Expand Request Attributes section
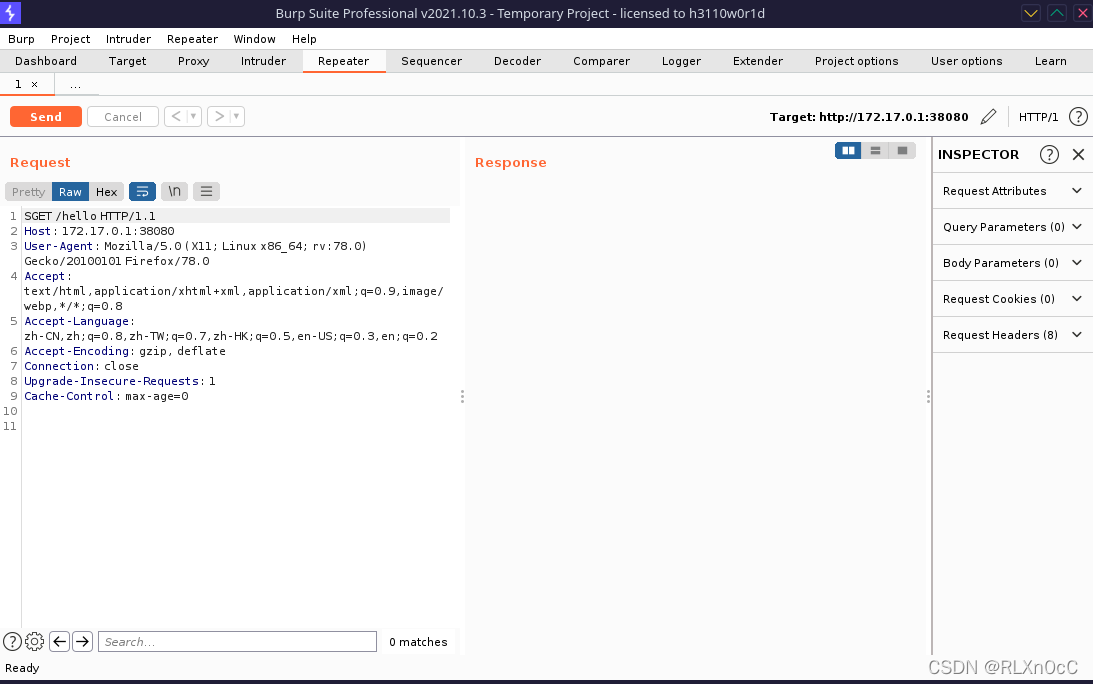 [x=1012, y=191]
